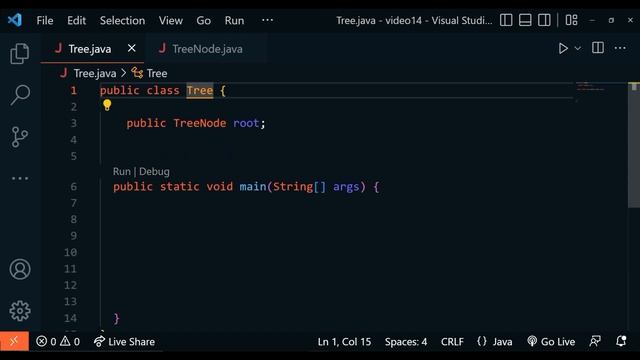Viewport: 640px width, 360px height.
Task: Open the Explorer view
Action: coord(20,53)
